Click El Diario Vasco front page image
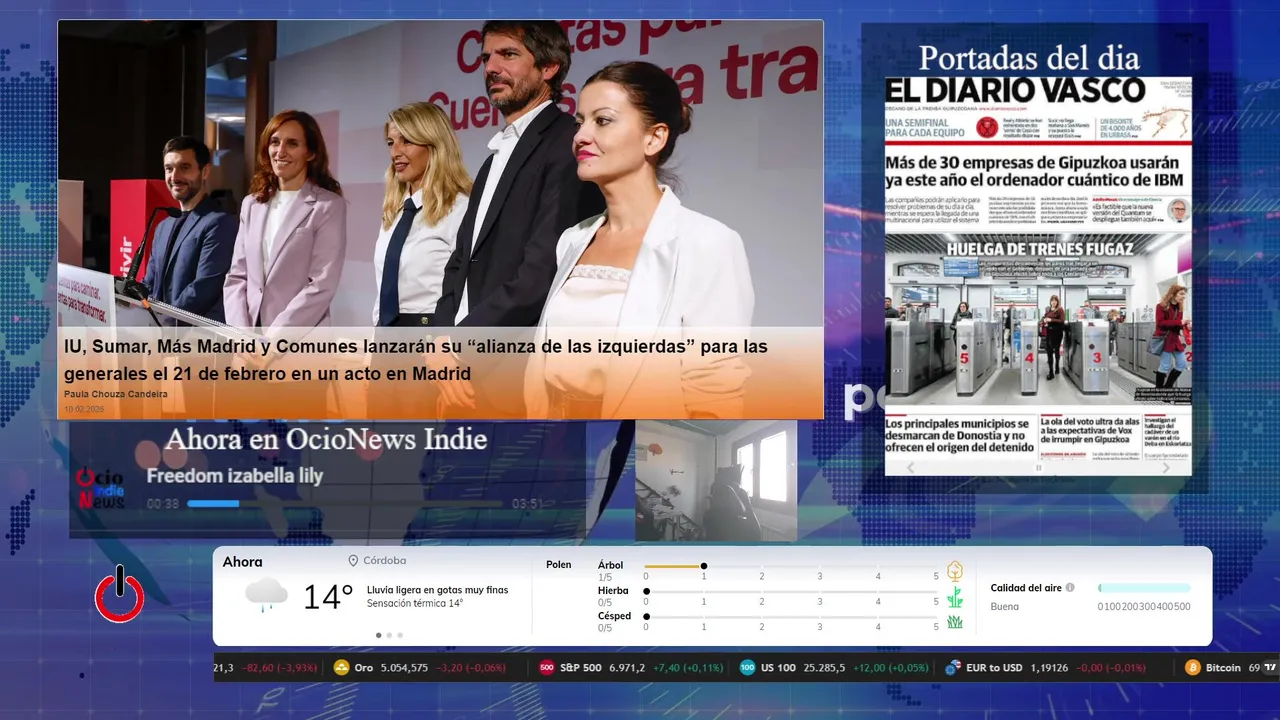1280x720 pixels. 1038,275
